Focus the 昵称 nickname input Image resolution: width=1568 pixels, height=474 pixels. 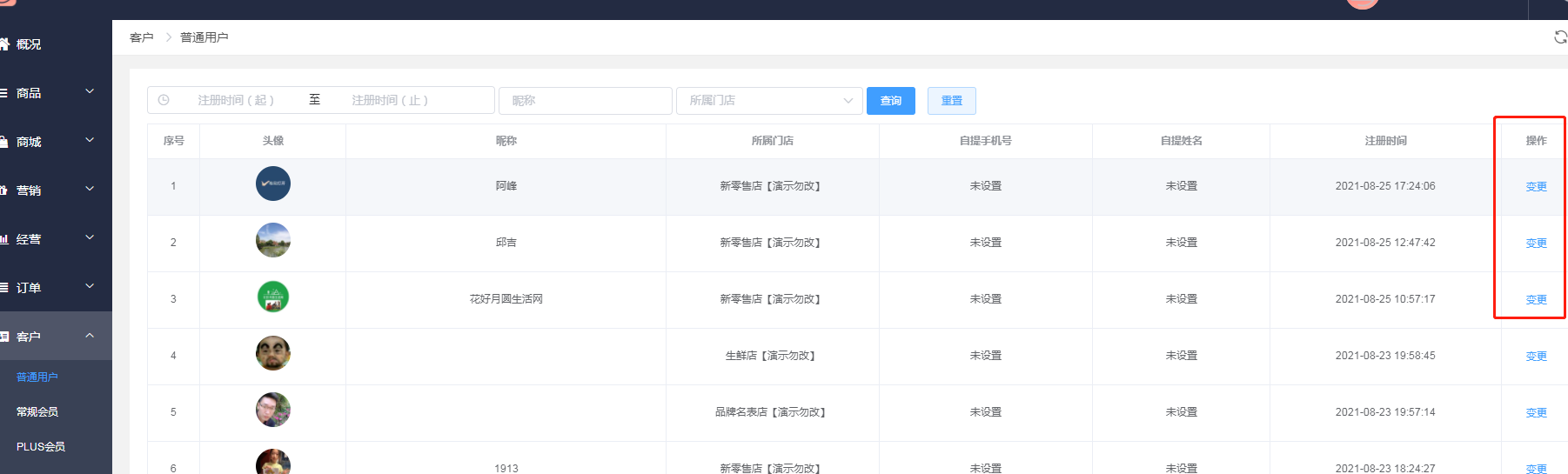pyautogui.click(x=586, y=101)
